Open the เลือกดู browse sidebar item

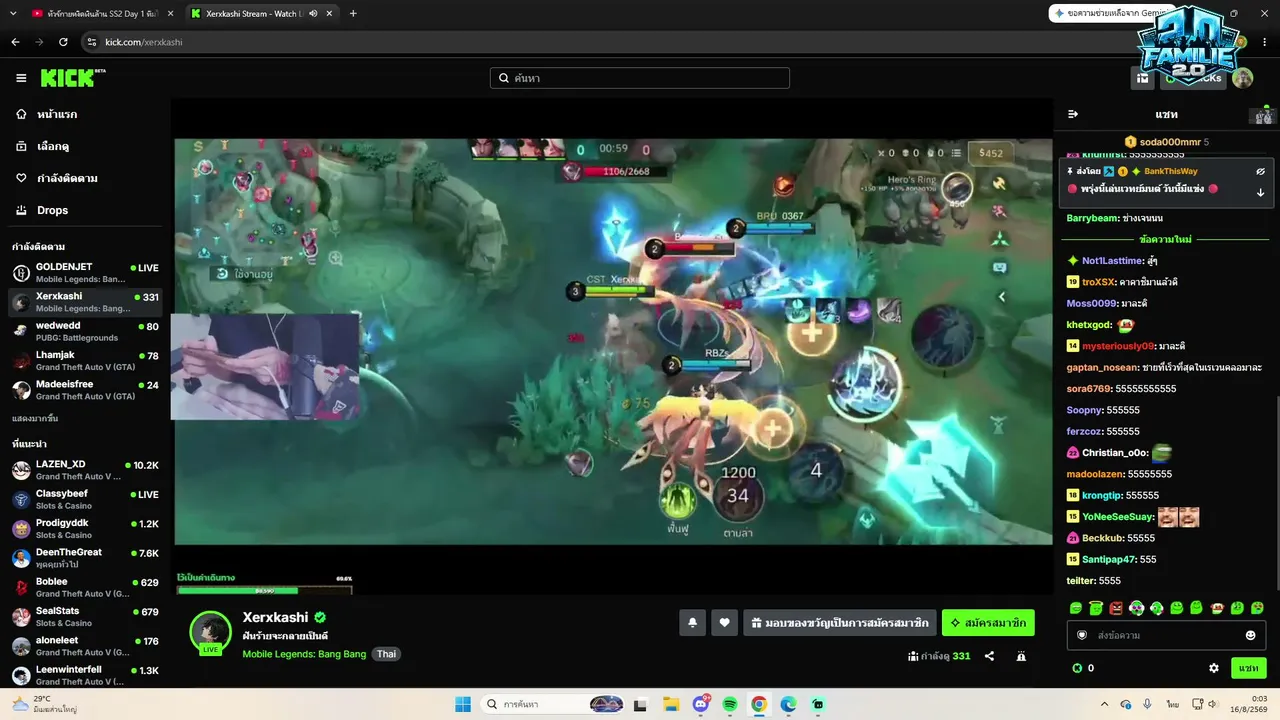(x=53, y=146)
